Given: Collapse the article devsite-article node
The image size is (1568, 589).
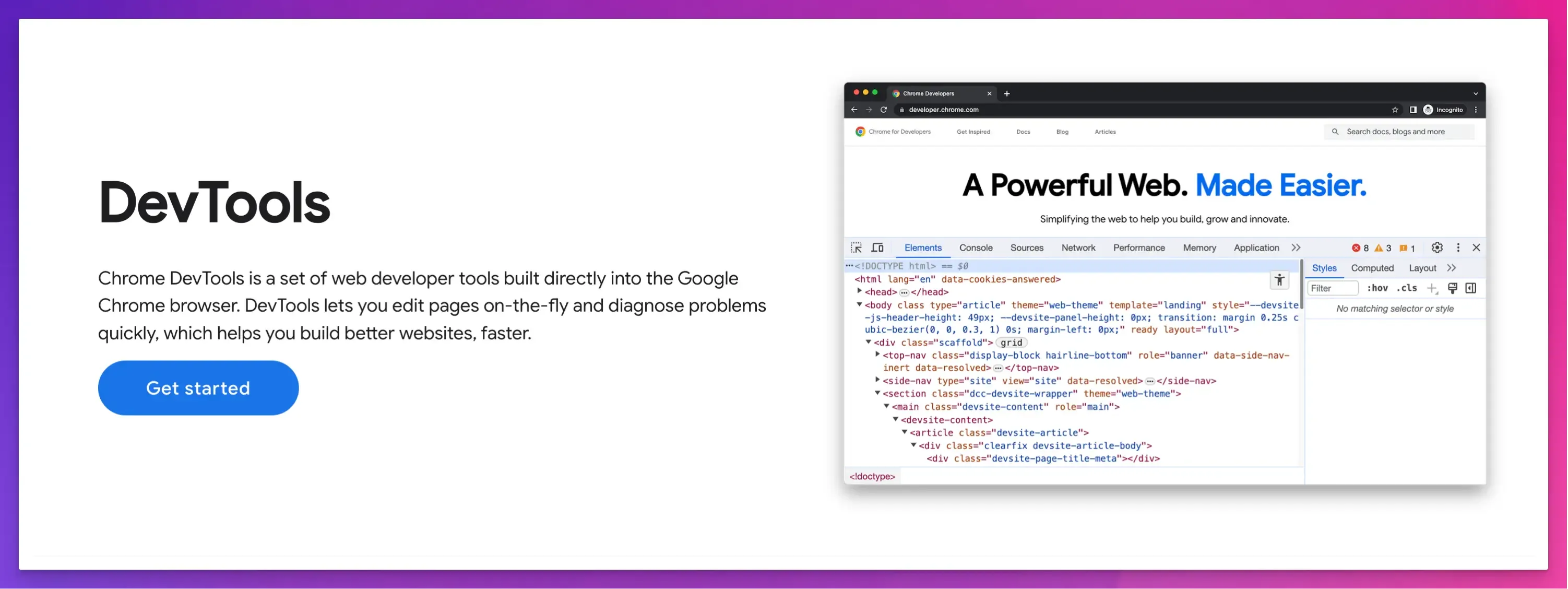Looking at the screenshot, I should coord(905,432).
